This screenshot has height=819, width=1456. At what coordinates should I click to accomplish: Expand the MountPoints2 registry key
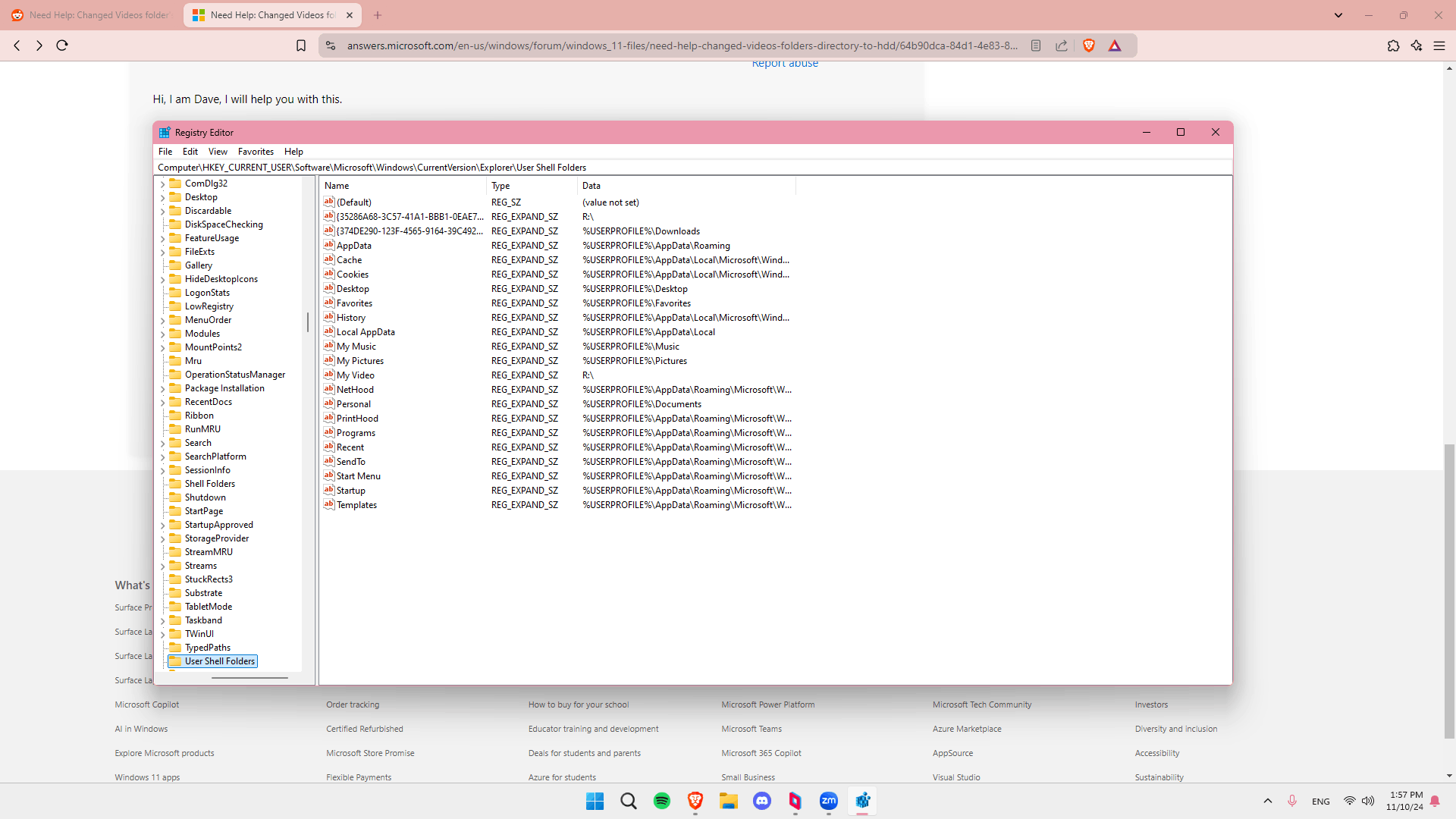[x=162, y=348]
